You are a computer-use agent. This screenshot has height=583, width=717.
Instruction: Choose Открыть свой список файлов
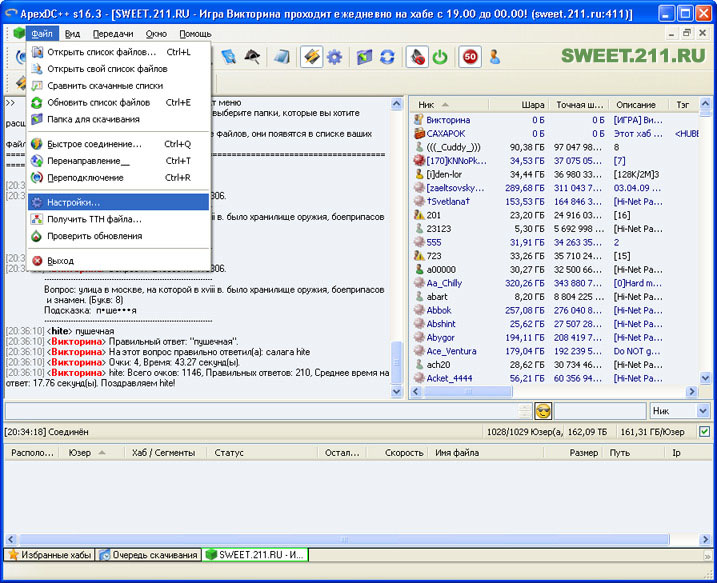click(119, 69)
